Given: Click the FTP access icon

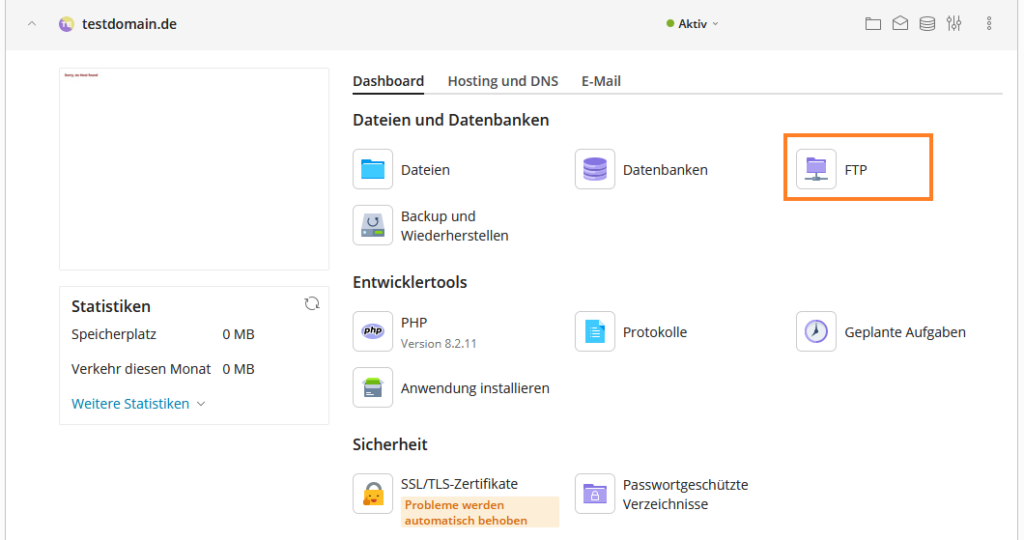Looking at the screenshot, I should (x=816, y=169).
